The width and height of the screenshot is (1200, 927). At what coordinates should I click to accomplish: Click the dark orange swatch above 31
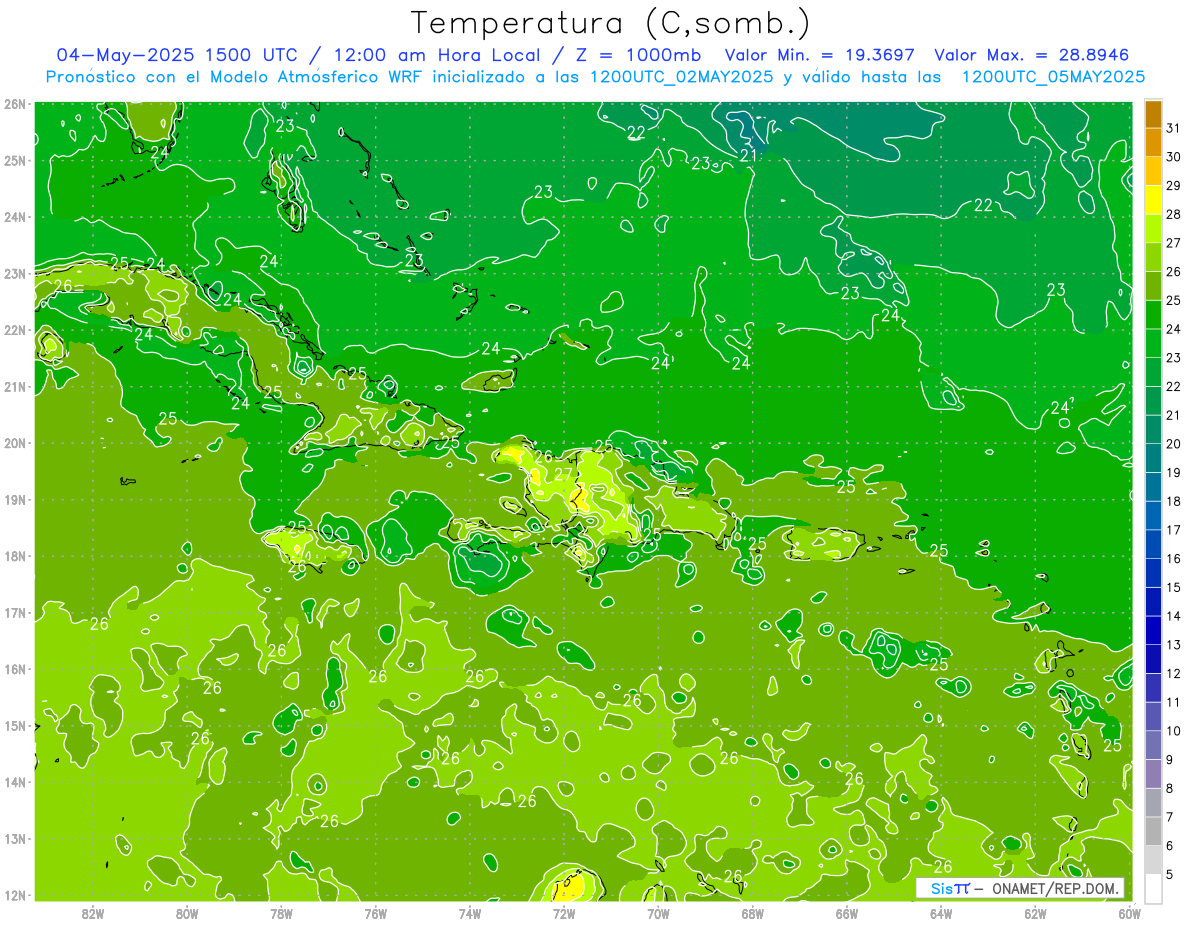(x=1153, y=113)
